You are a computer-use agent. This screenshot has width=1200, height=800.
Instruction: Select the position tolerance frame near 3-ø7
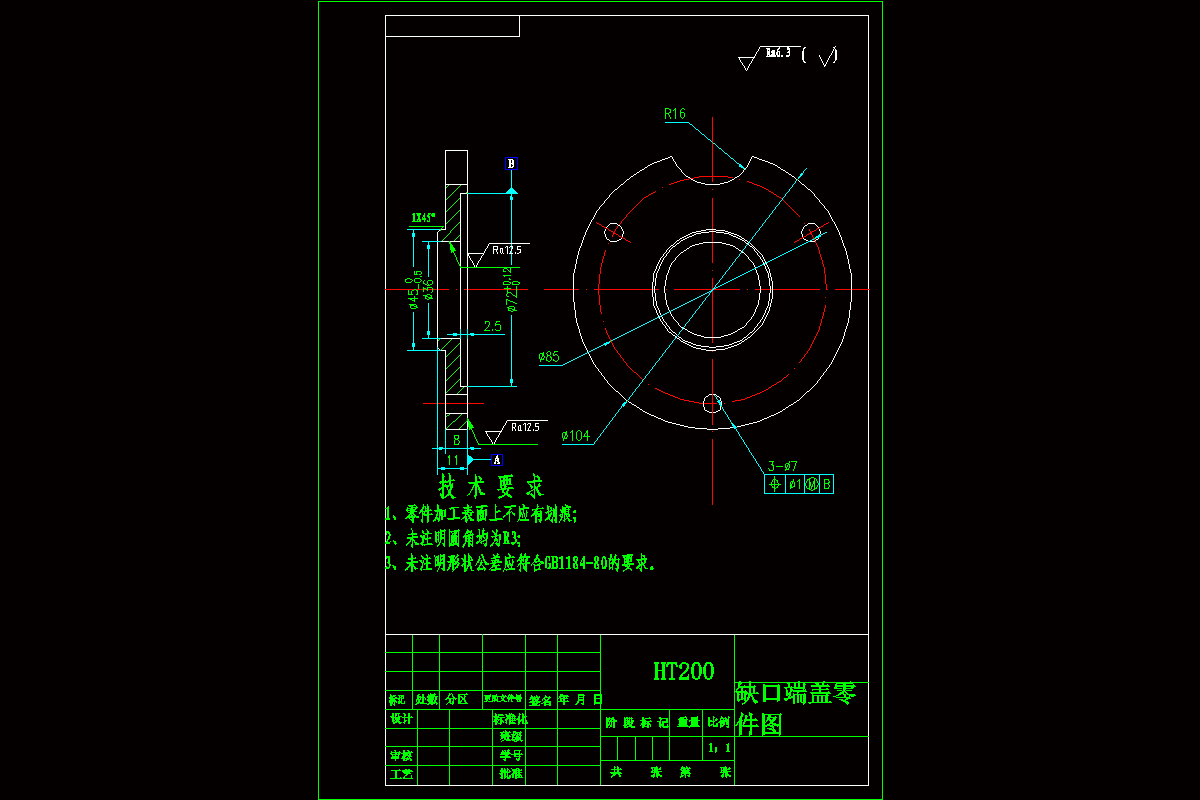click(800, 484)
